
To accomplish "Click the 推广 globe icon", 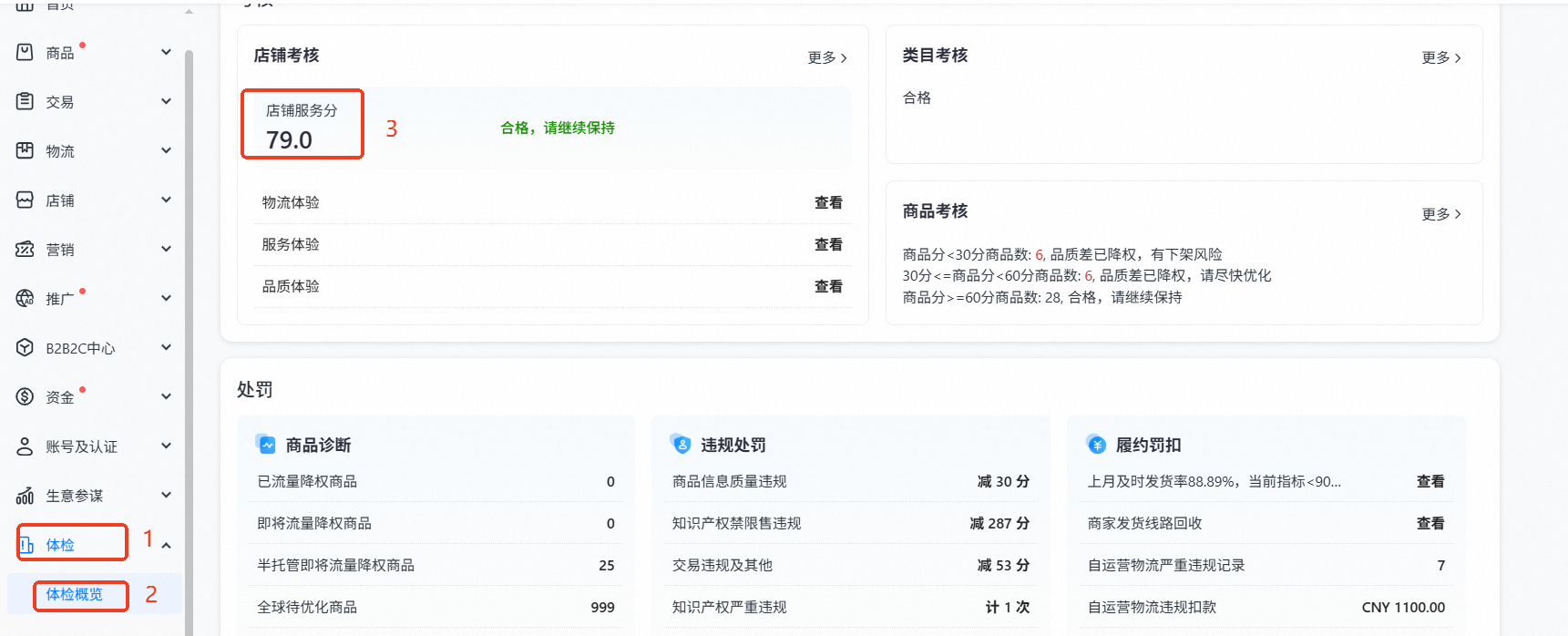I will tap(25, 298).
